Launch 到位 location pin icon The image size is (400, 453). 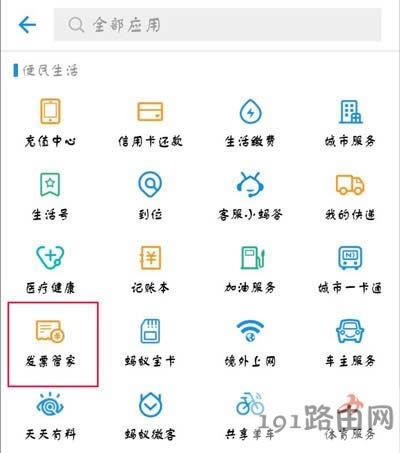click(x=150, y=184)
